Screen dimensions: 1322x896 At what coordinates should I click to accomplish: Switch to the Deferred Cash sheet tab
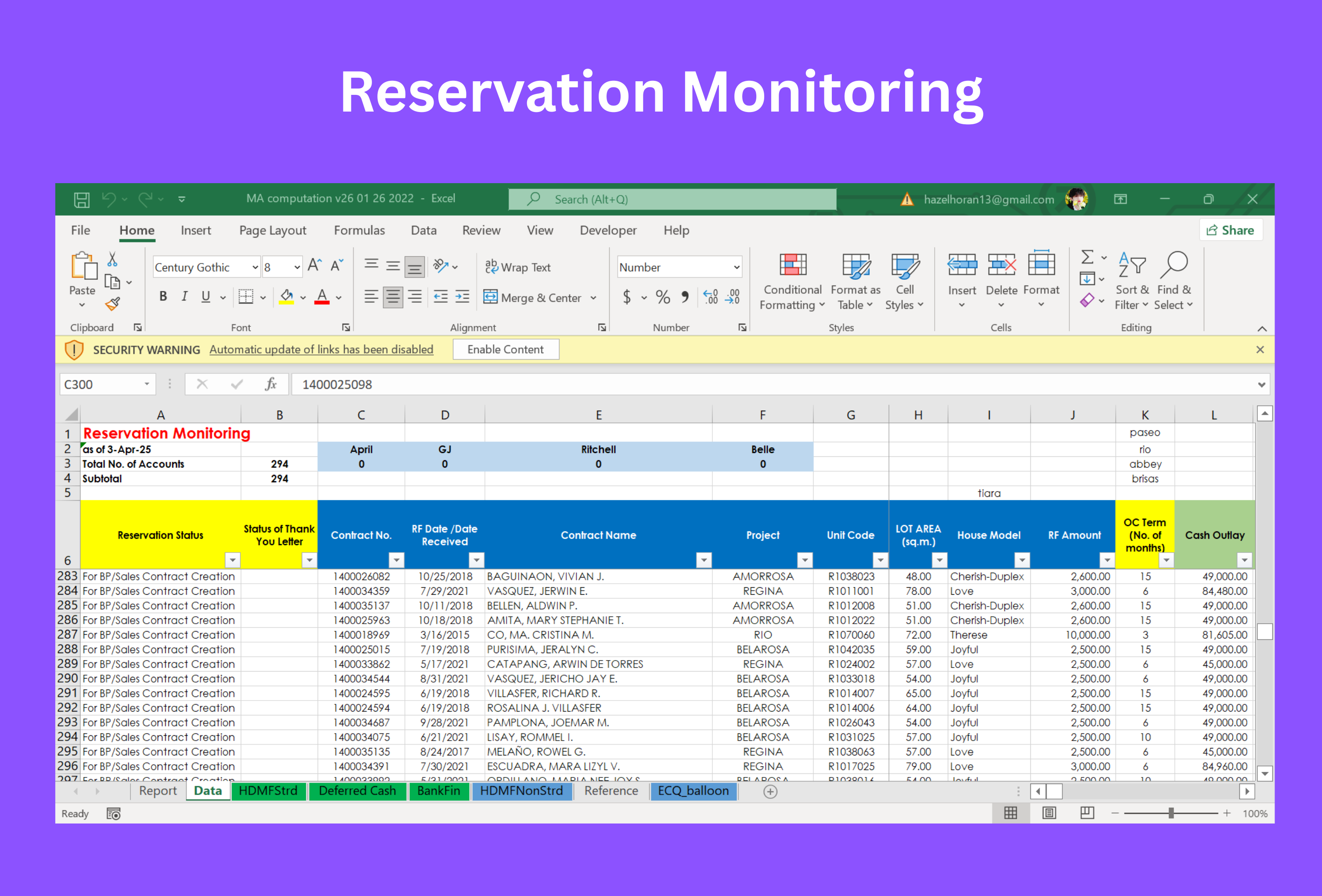(x=357, y=791)
